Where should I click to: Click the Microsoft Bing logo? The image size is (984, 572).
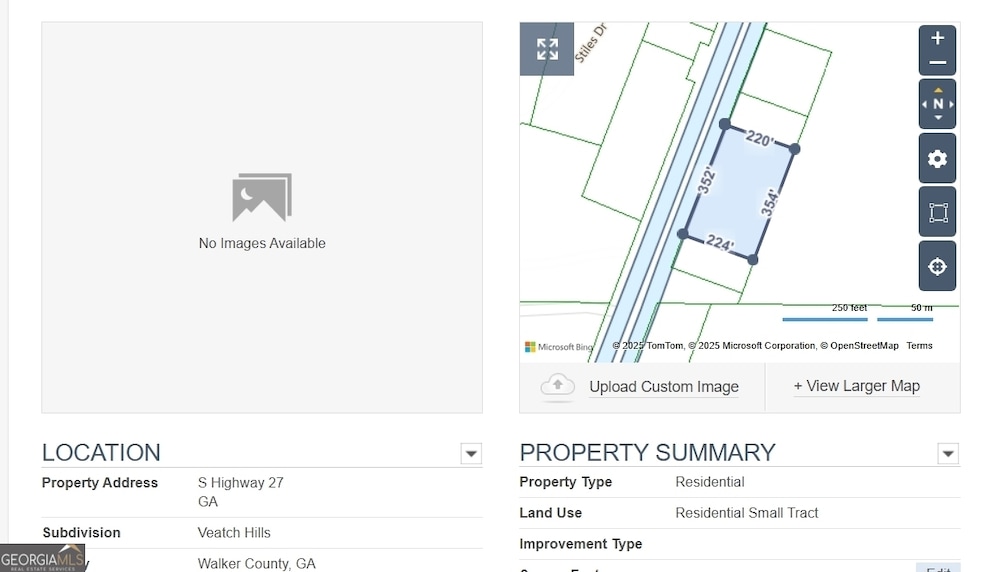coord(558,347)
